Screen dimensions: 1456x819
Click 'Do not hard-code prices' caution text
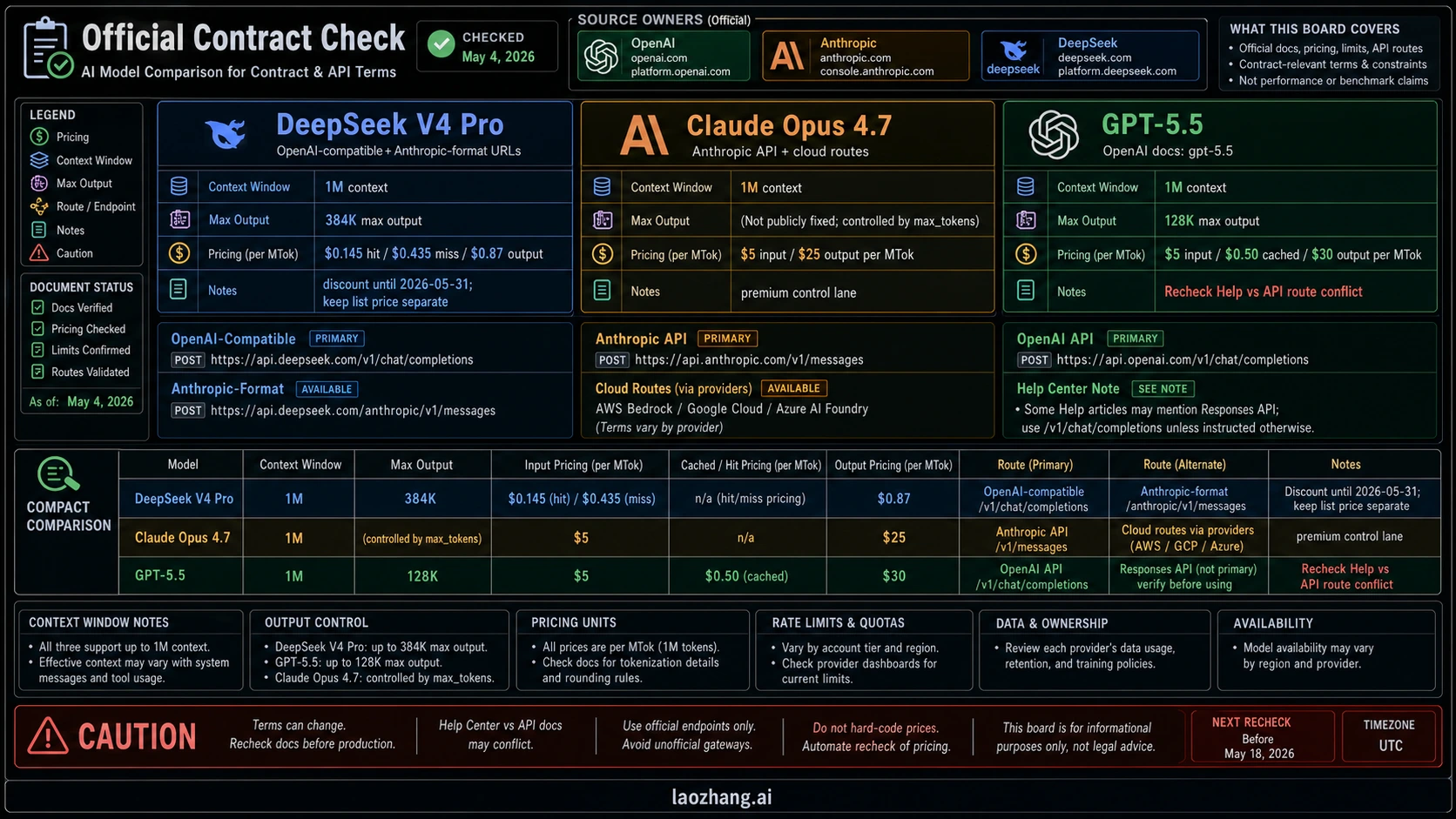point(876,728)
